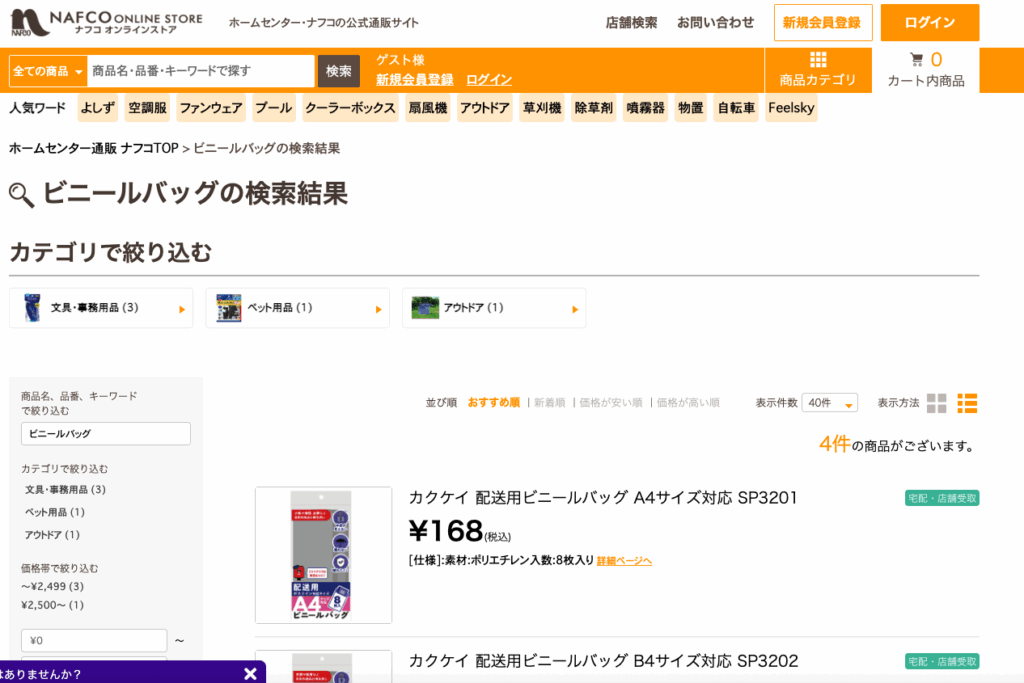Sort results by 価格が安い順
The width and height of the screenshot is (1024, 683).
611,403
